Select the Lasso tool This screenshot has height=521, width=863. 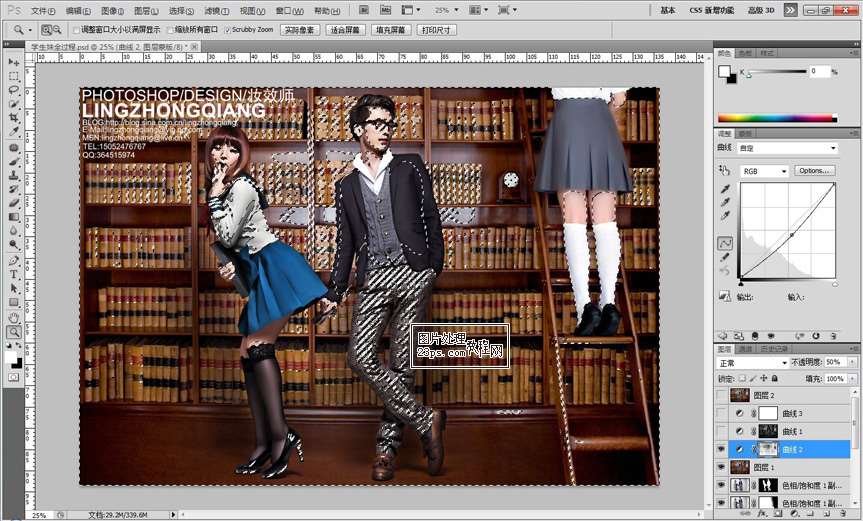(14, 90)
